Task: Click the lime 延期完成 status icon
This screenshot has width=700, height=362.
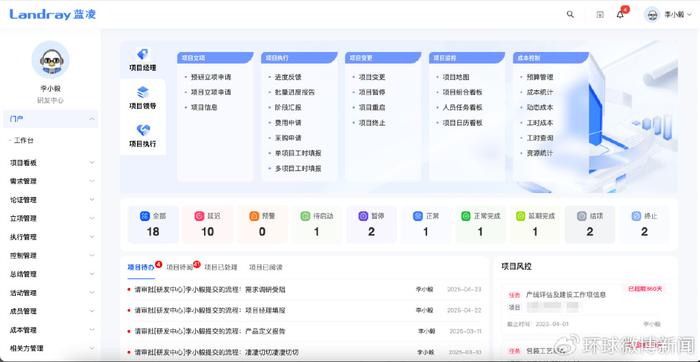Action: 520,216
